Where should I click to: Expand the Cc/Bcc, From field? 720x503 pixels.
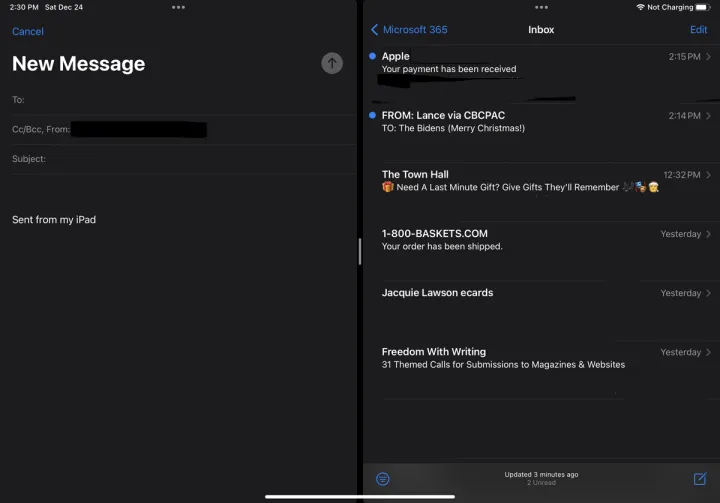(x=40, y=129)
